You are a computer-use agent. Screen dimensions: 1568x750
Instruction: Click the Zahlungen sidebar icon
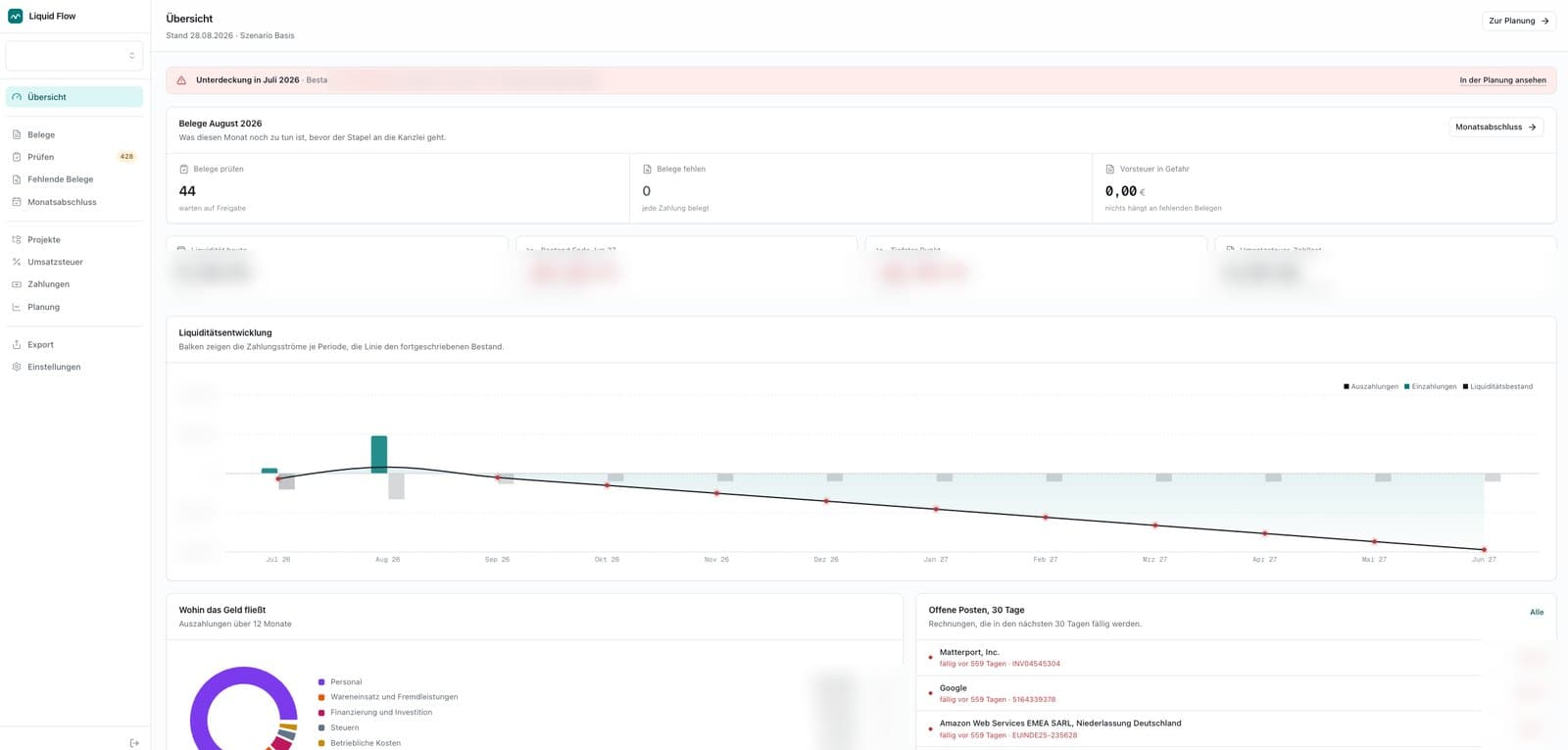(x=17, y=284)
